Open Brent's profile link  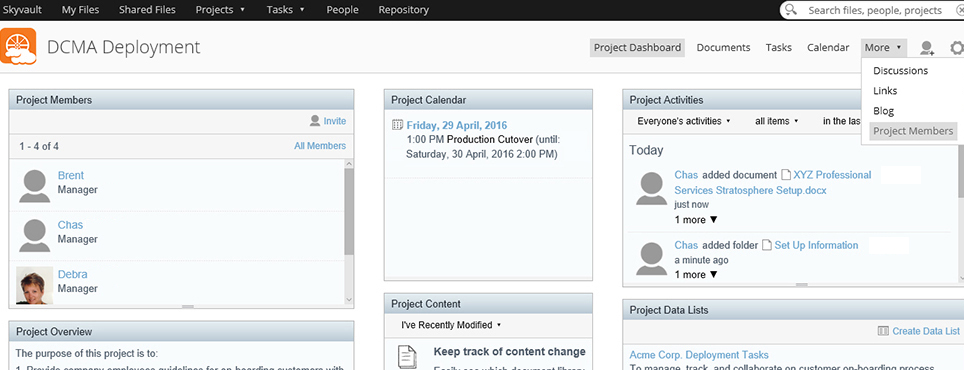pyautogui.click(x=71, y=176)
